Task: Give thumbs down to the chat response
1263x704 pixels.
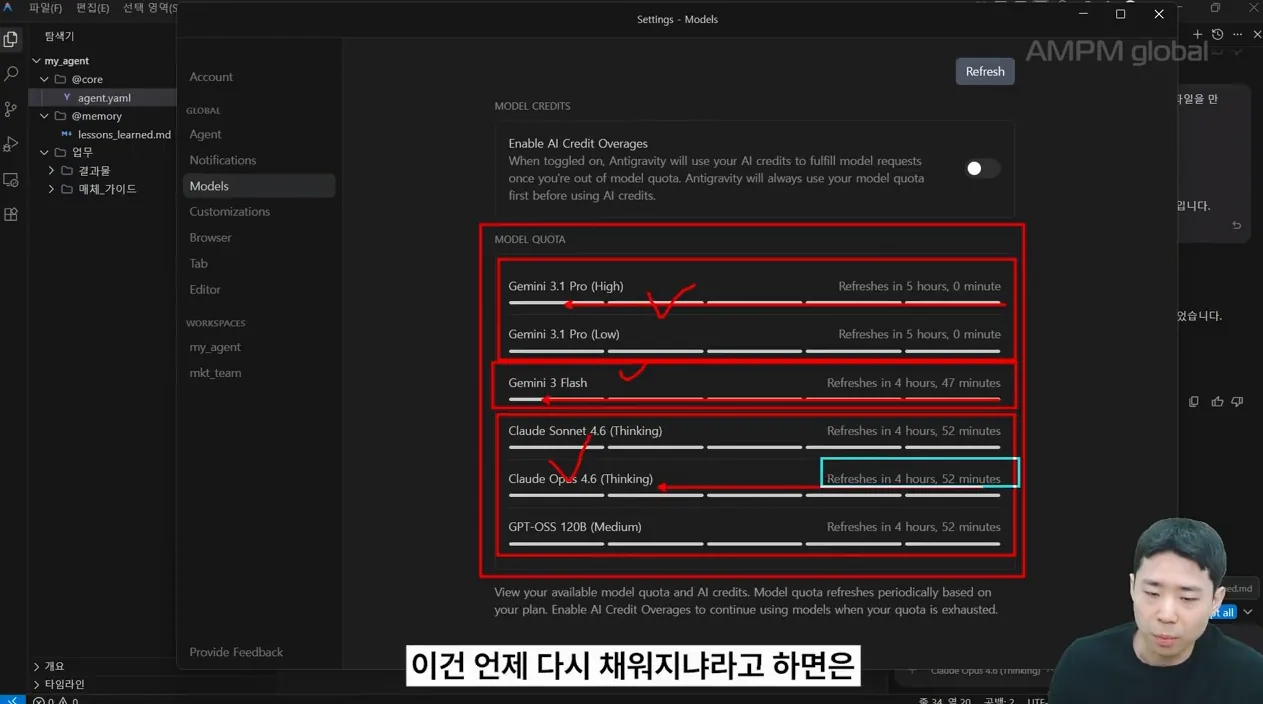Action: click(1238, 401)
